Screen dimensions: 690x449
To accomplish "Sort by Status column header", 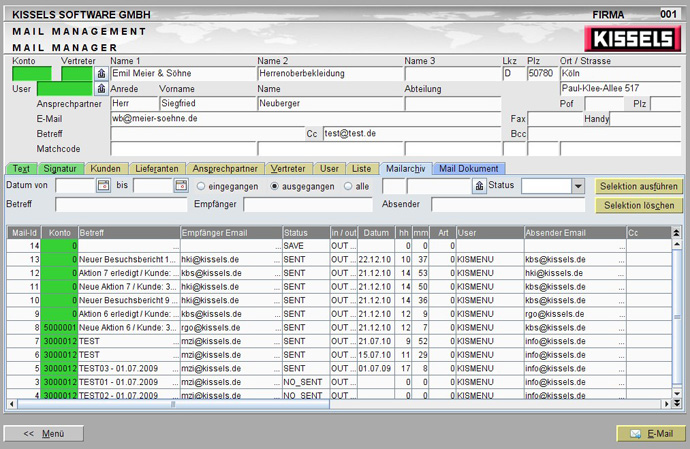I will click(x=306, y=232).
